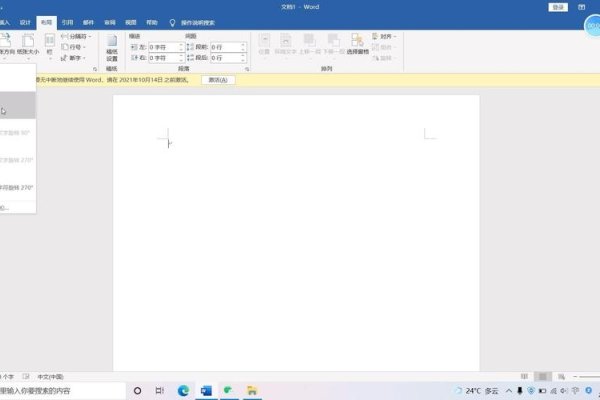Screen dimensions: 600x400
Task: Open the Page Setup dialog launcher
Action: point(95,69)
